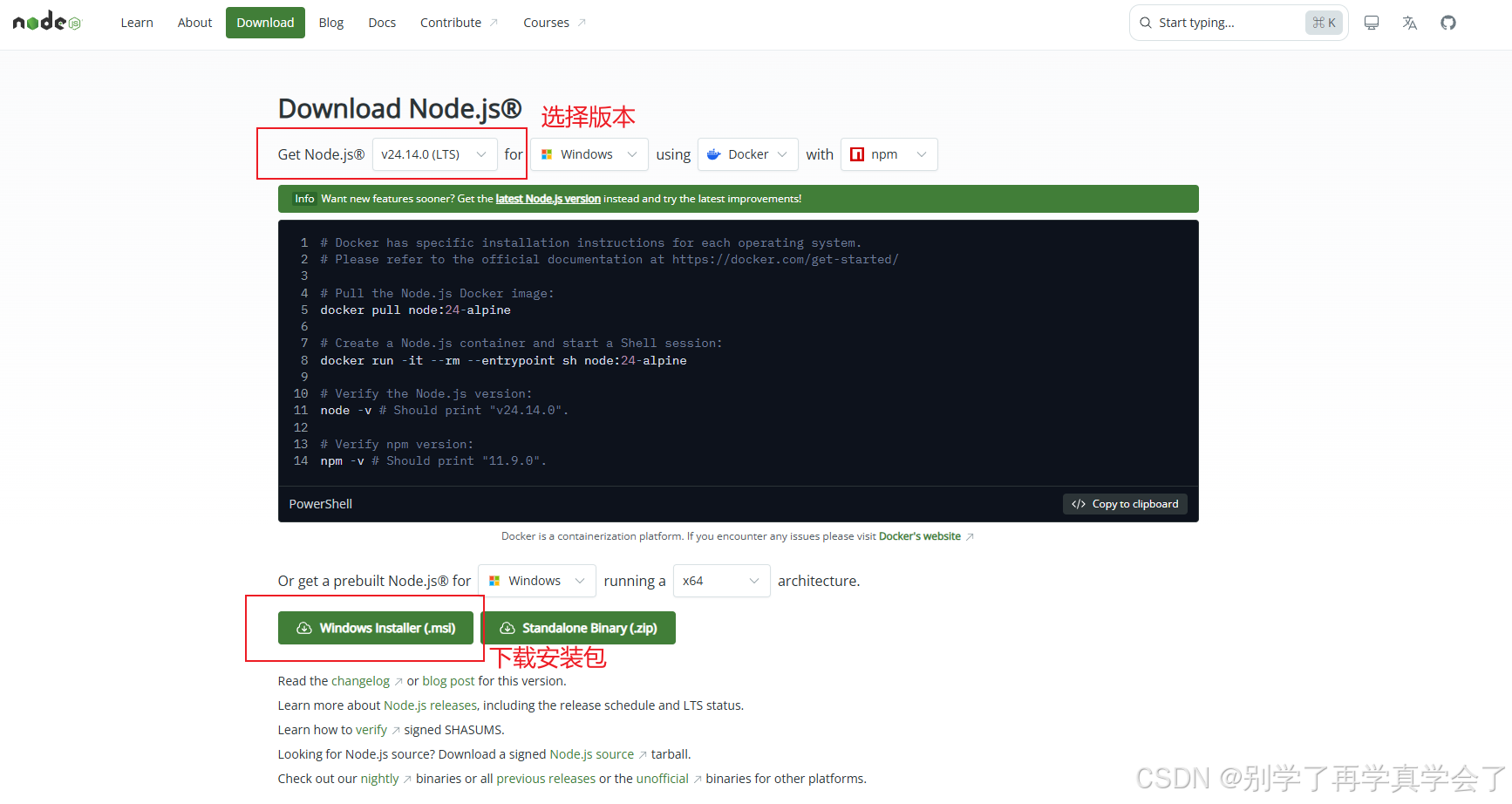Click download icon on Standalone Binary button
Screen dimensions: 1512x804
pyautogui.click(x=507, y=628)
